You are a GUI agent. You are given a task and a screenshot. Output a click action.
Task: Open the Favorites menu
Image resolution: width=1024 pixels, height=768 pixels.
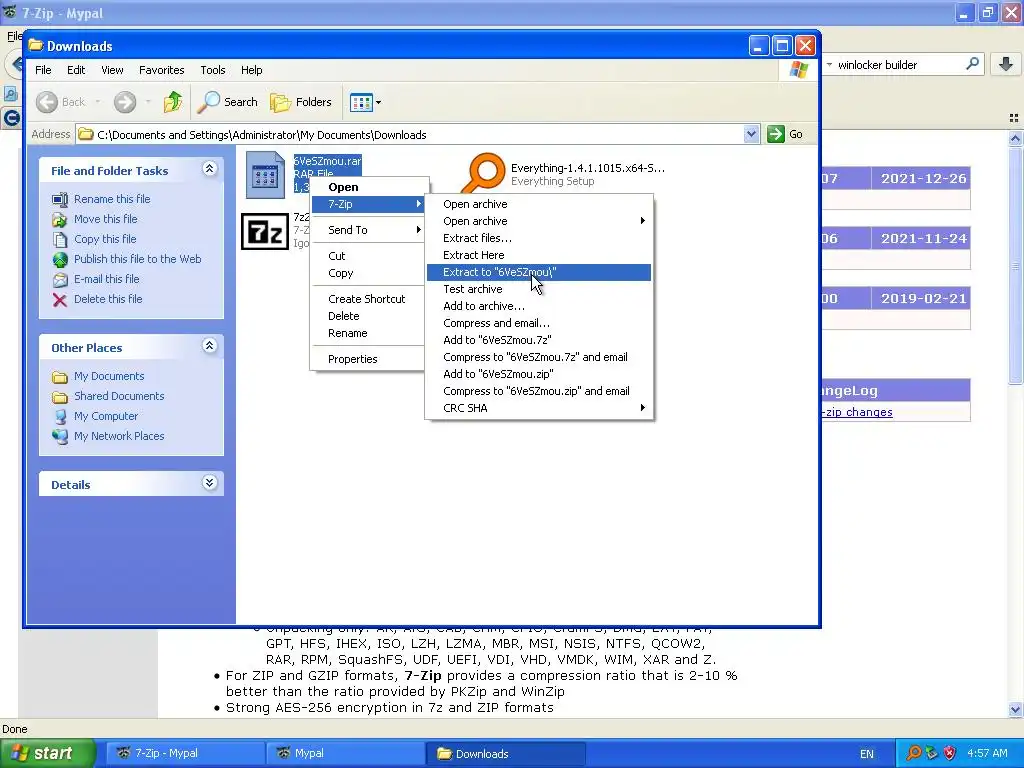pos(161,70)
